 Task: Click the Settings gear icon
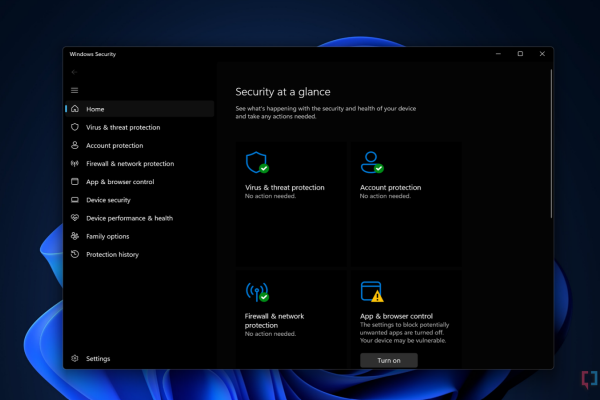click(75, 358)
